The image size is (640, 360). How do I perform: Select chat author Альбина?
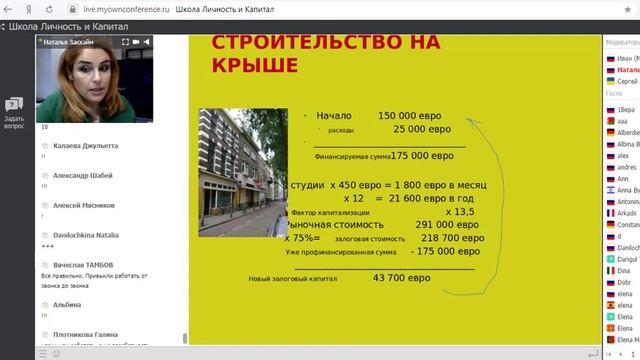tap(67, 305)
